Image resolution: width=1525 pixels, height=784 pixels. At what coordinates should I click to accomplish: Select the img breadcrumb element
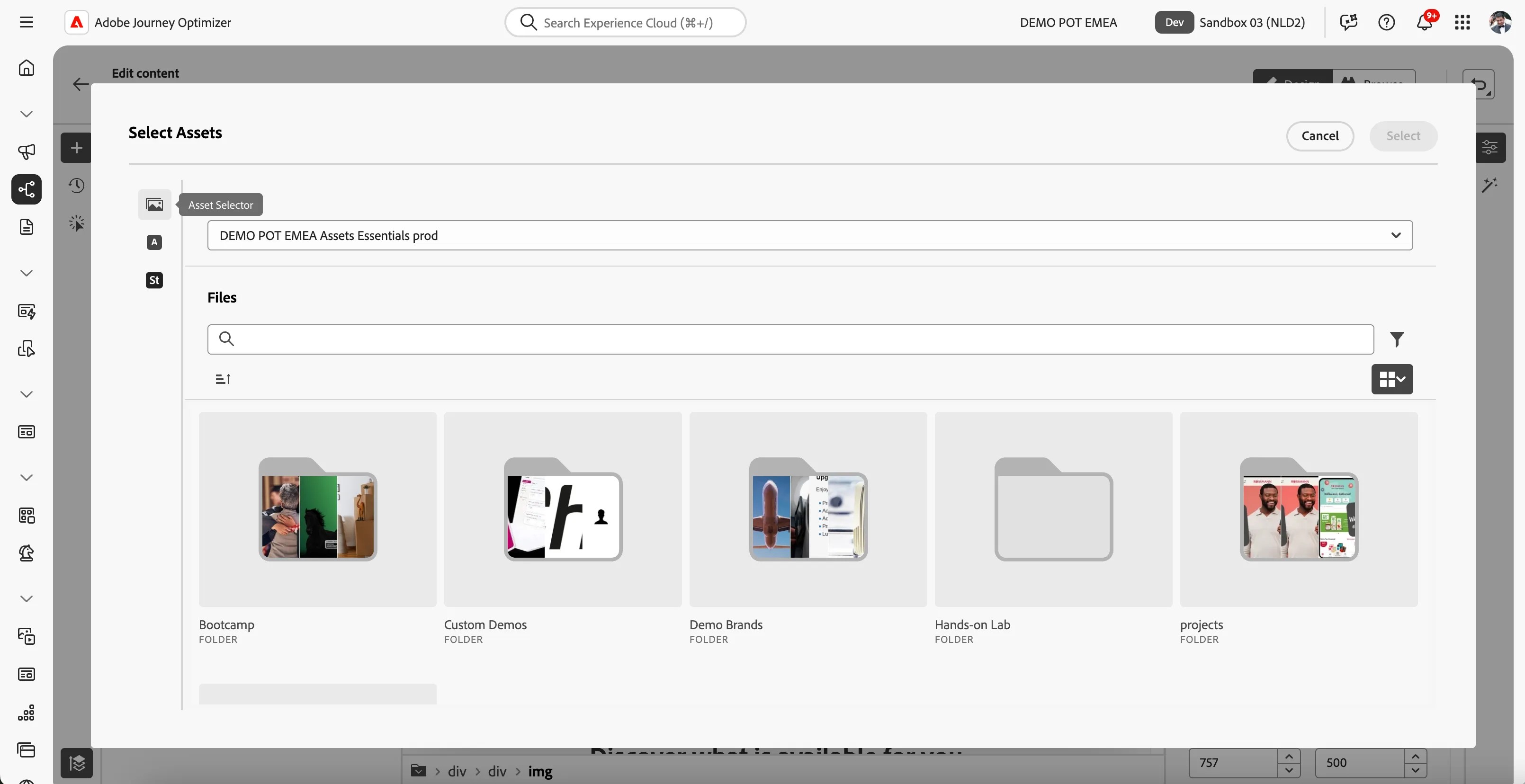coord(540,771)
